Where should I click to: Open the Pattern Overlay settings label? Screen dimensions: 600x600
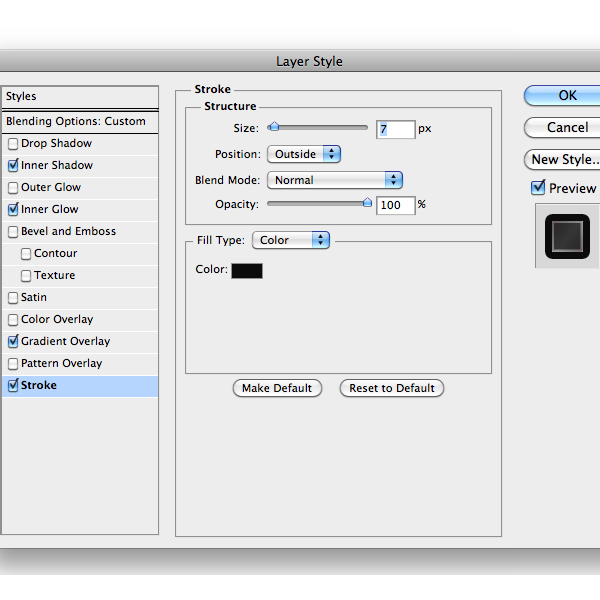coord(62,364)
